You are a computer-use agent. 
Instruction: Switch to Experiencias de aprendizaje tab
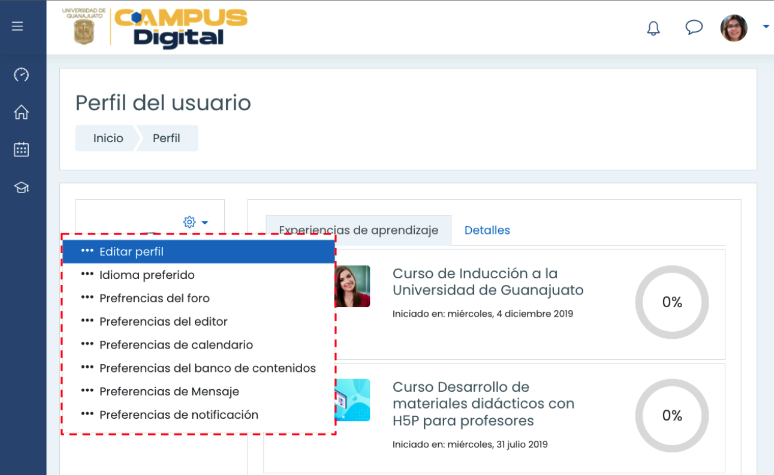359,230
